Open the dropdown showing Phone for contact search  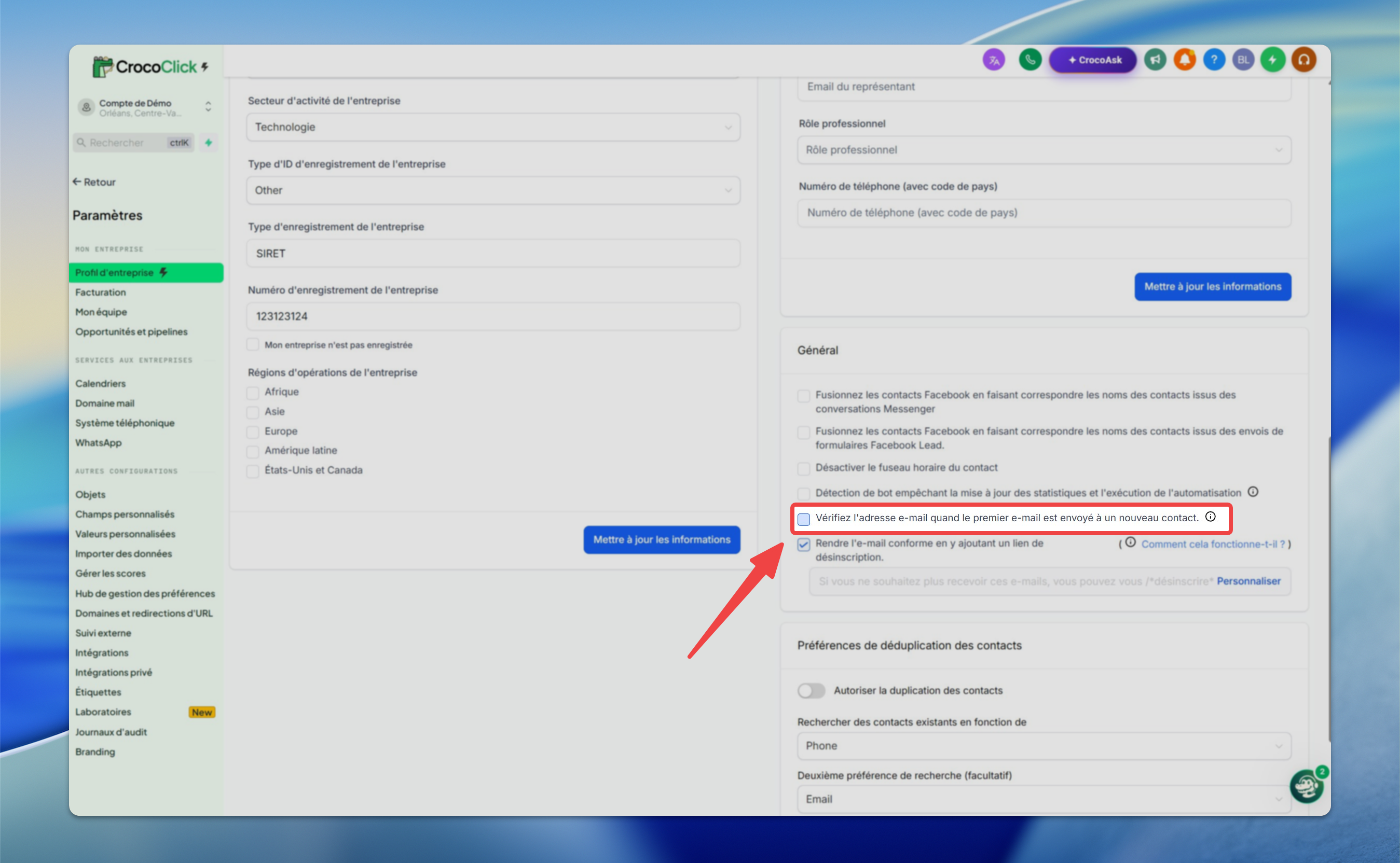[1044, 746]
